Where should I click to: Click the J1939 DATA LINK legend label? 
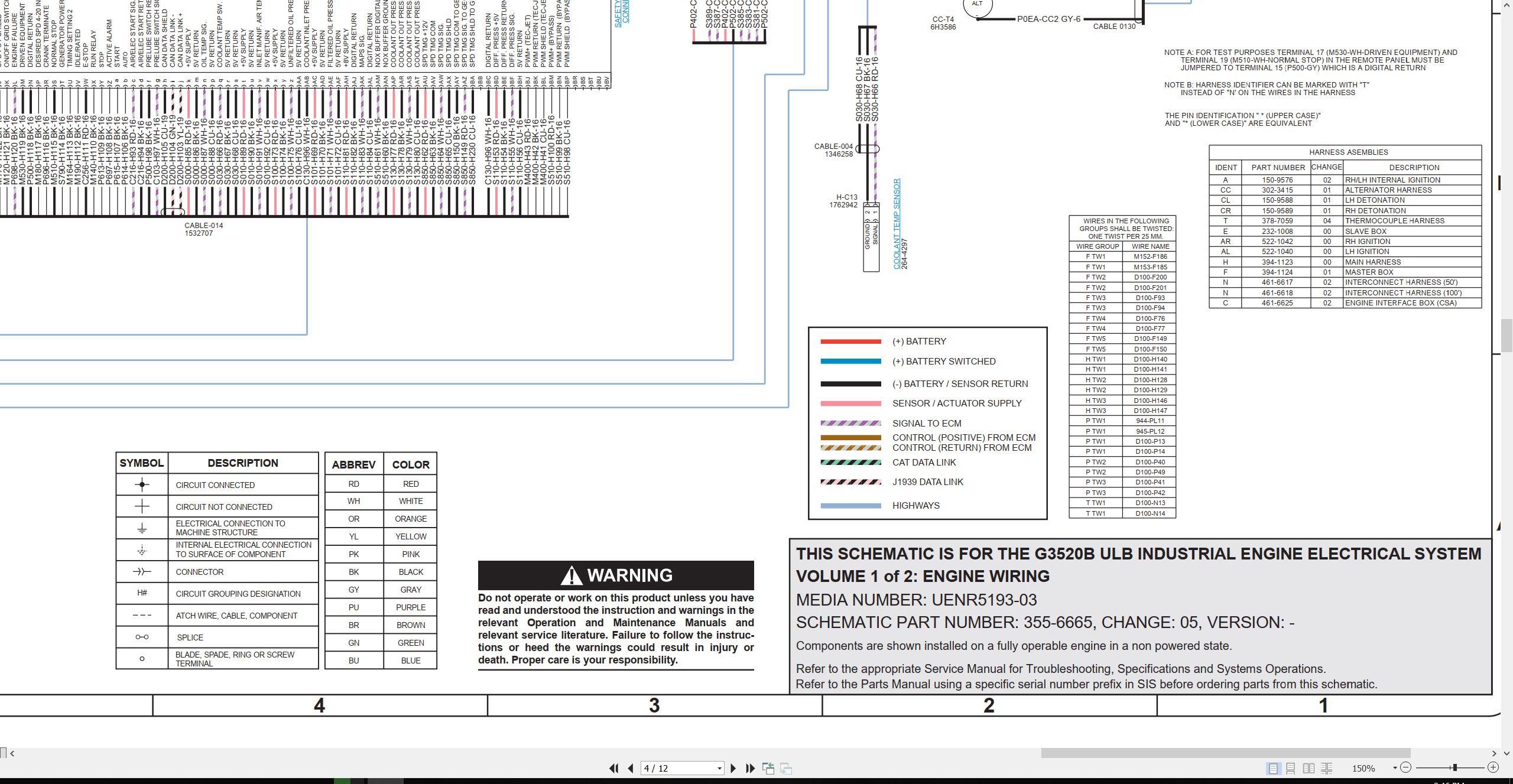click(x=927, y=482)
